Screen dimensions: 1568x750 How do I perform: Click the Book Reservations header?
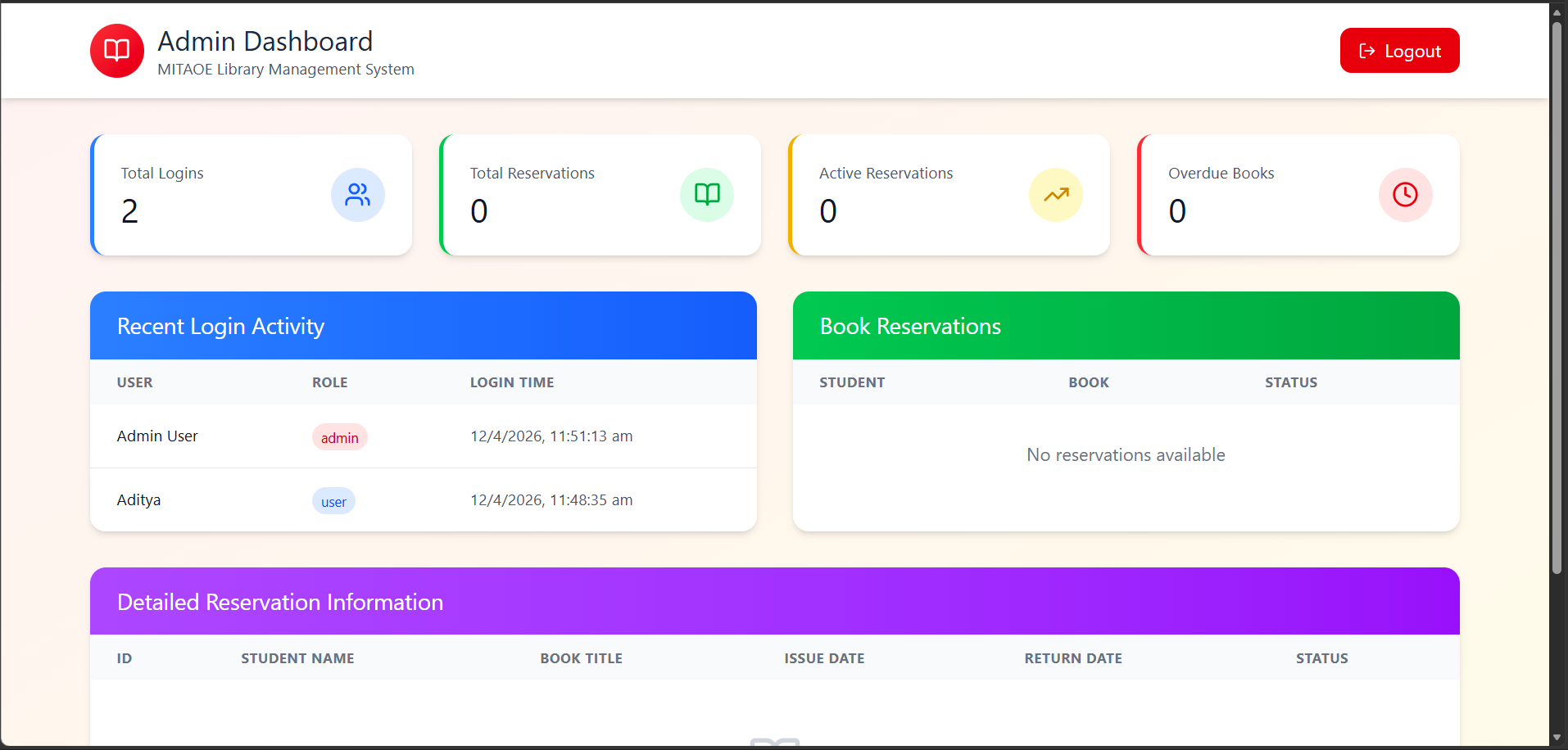click(x=1126, y=326)
